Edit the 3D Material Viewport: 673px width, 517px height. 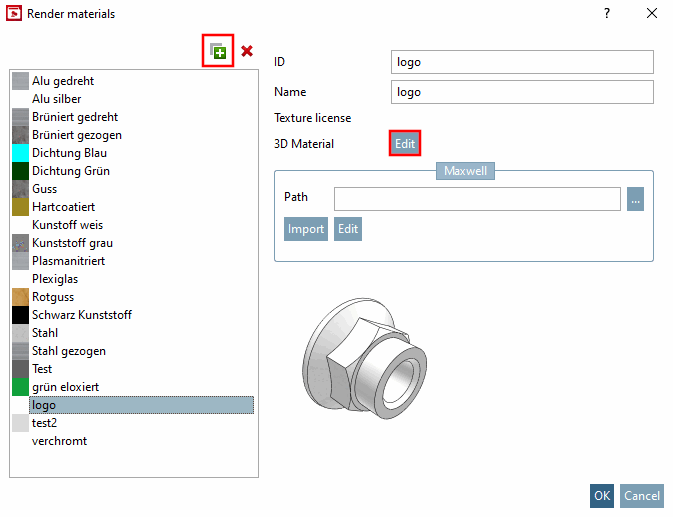pos(405,143)
